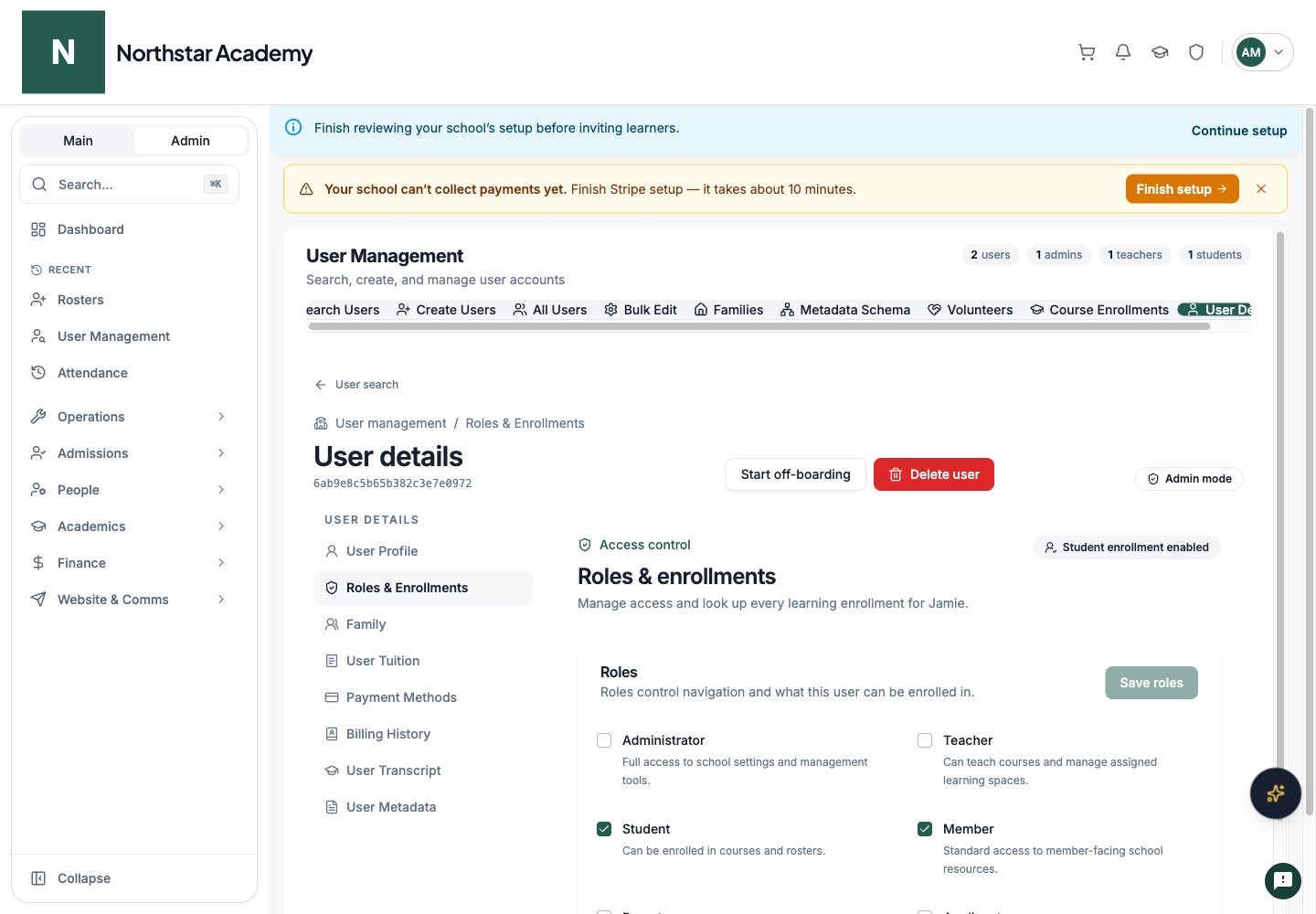The height and width of the screenshot is (914, 1316).
Task: Click Student enrollment enabled badge
Action: point(1126,547)
